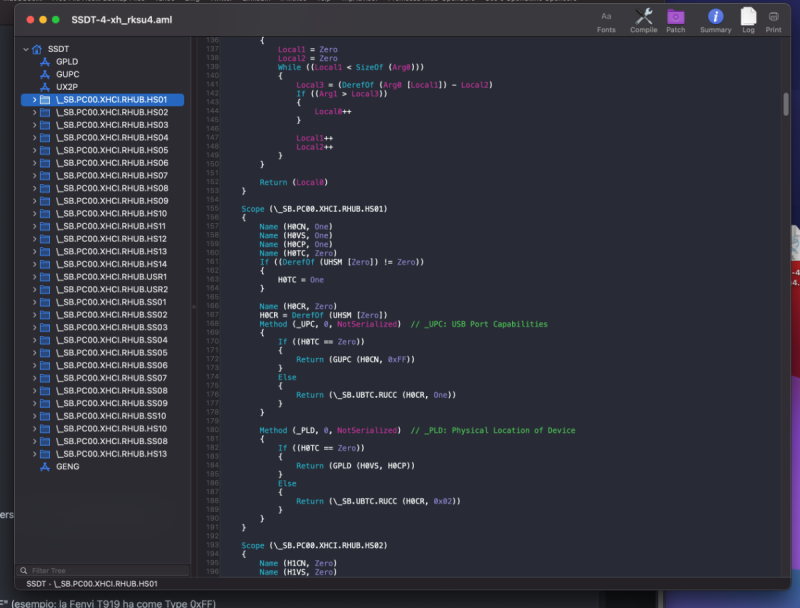Expand the \_SB.PC00.XHCI.RHUB.HS02 scope
Viewport: 800px width, 608px height.
(34, 113)
